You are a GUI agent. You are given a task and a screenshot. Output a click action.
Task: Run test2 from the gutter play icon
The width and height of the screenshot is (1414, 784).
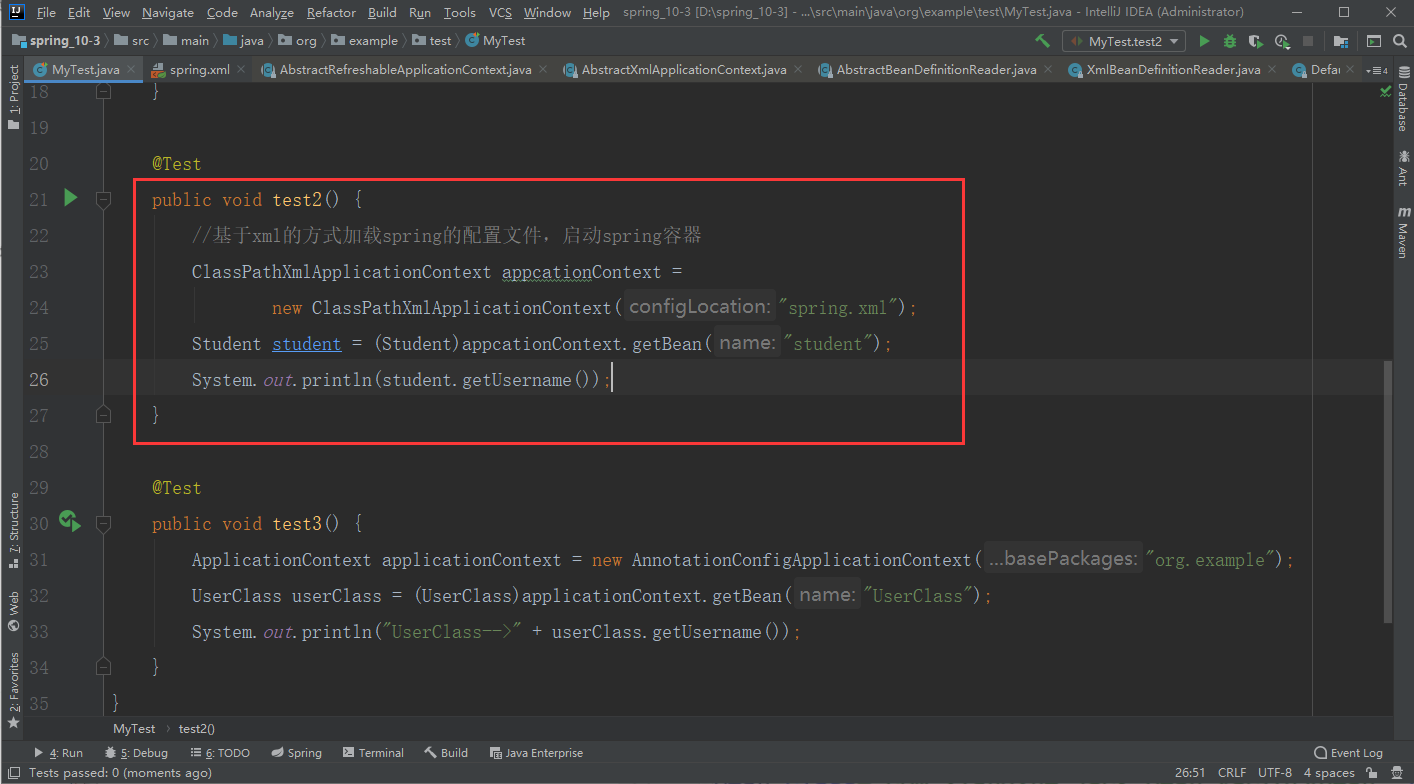tap(70, 198)
